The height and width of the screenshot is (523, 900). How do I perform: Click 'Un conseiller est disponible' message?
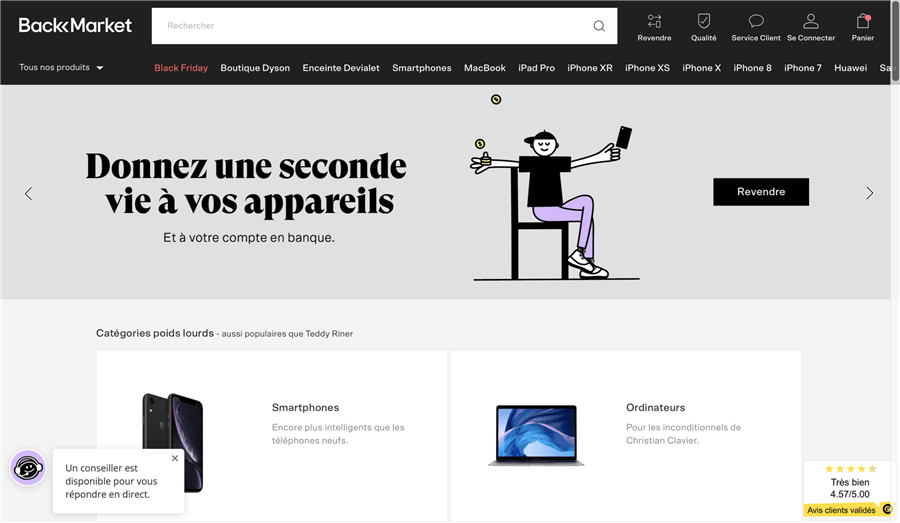point(111,481)
